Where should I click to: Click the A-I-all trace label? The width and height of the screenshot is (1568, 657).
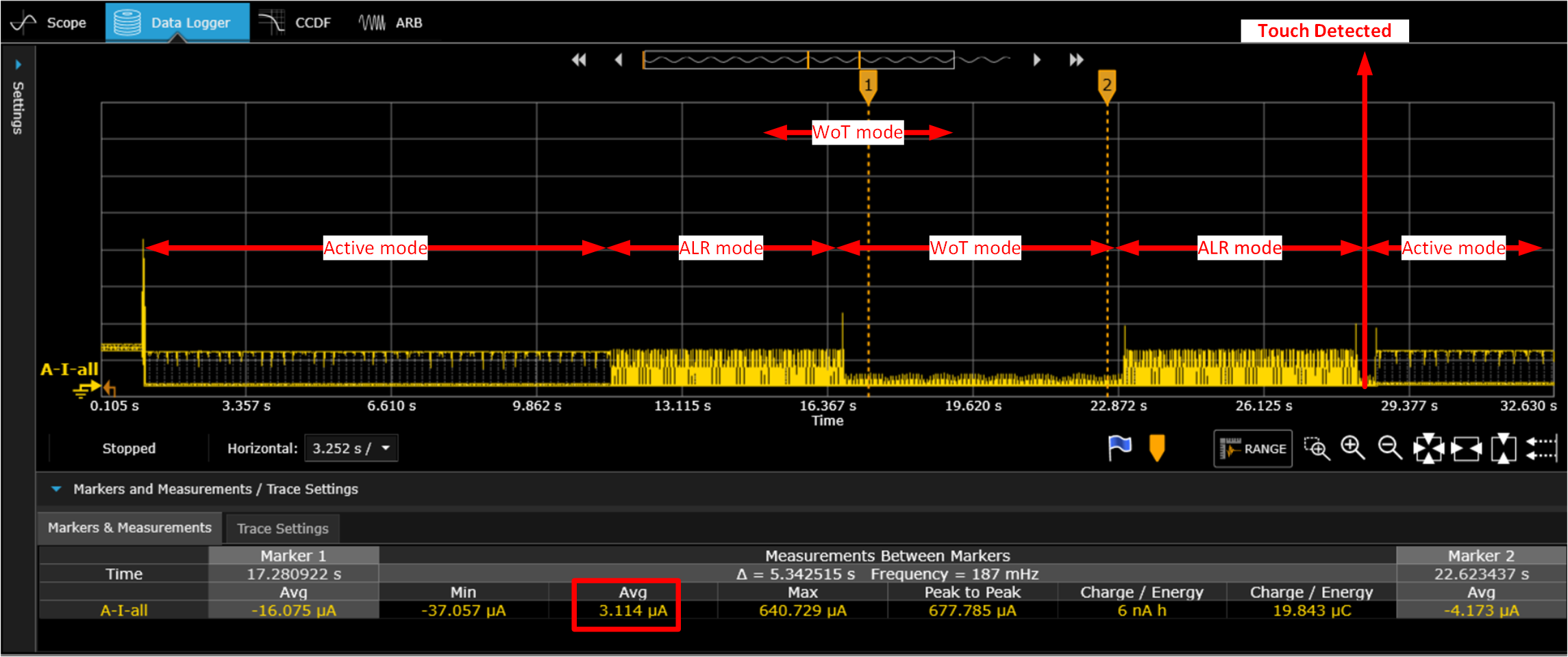(69, 370)
